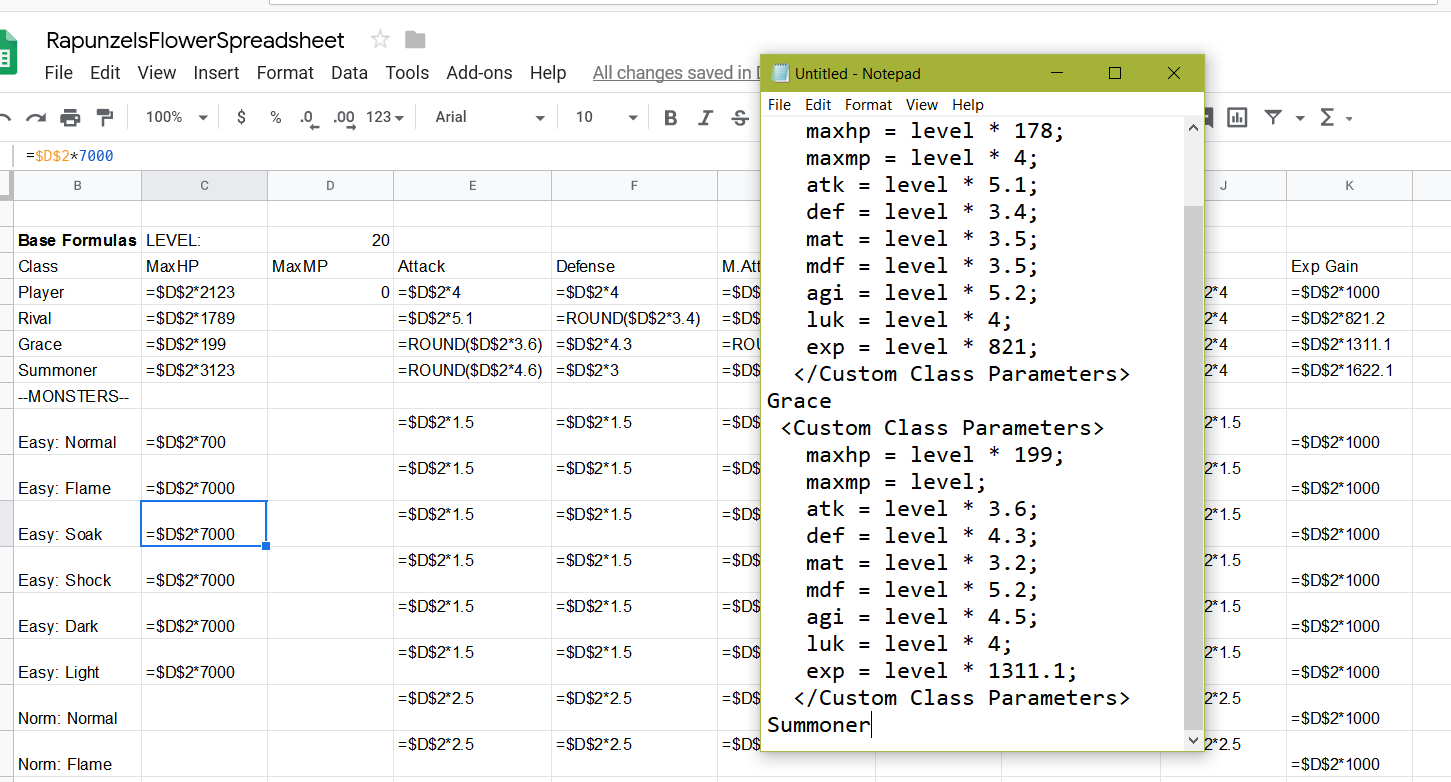Decrease decimal places button

[309, 118]
